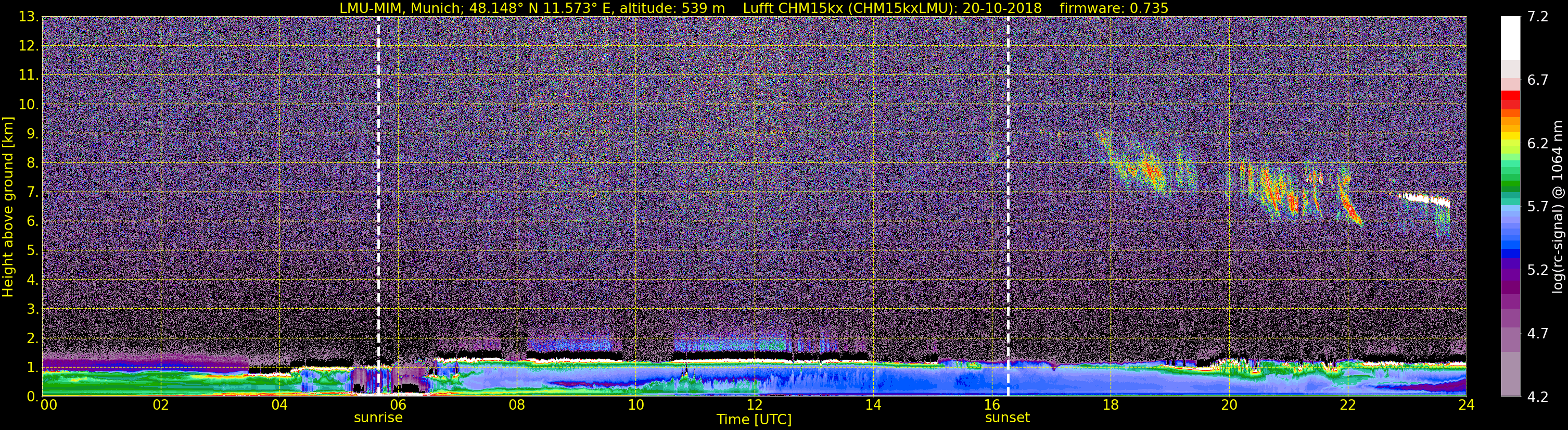This screenshot has width=1568, height=430.
Task: Click colorbar label '6.7'
Action: (x=1538, y=80)
